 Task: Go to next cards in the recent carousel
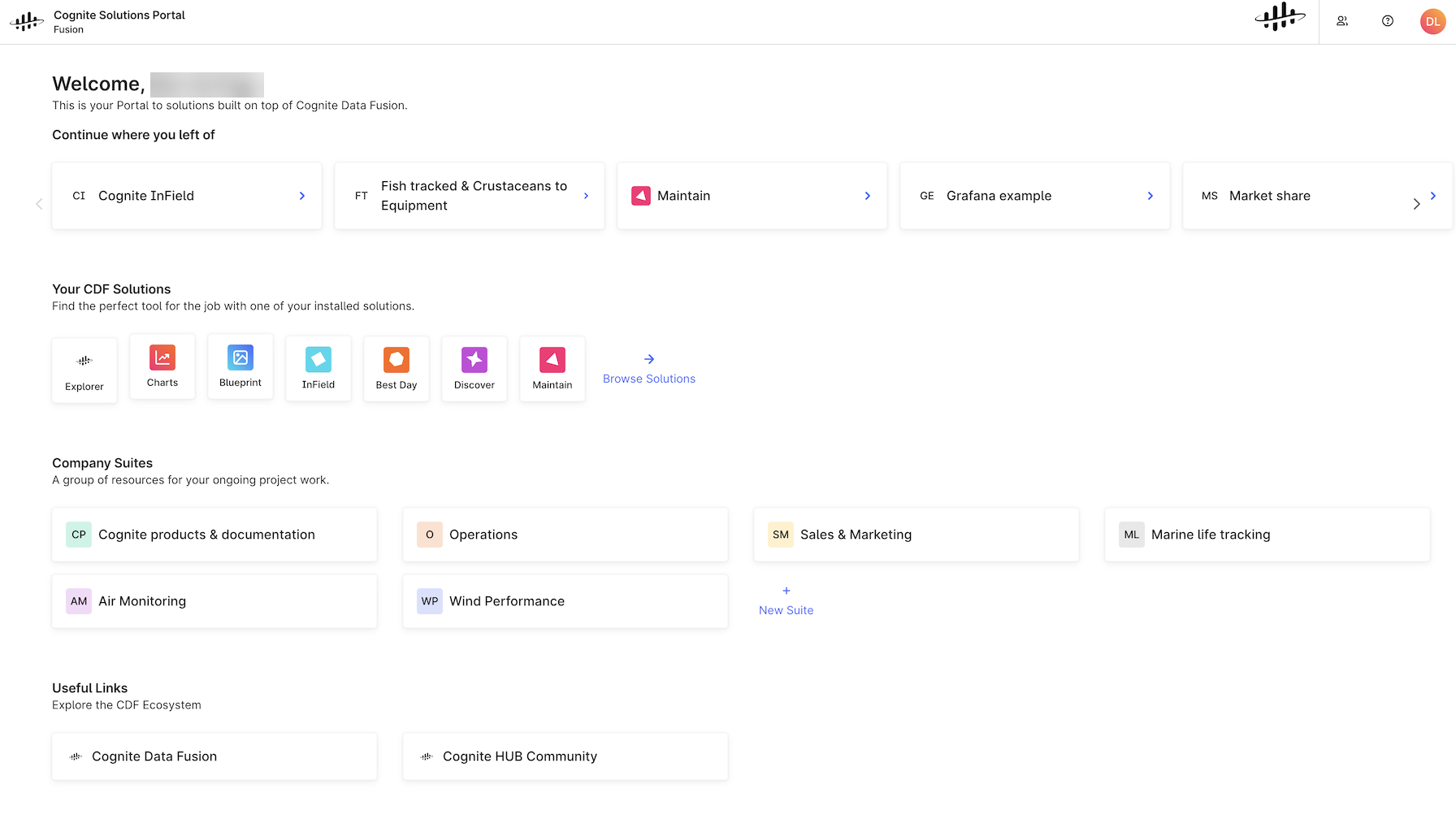[1416, 204]
